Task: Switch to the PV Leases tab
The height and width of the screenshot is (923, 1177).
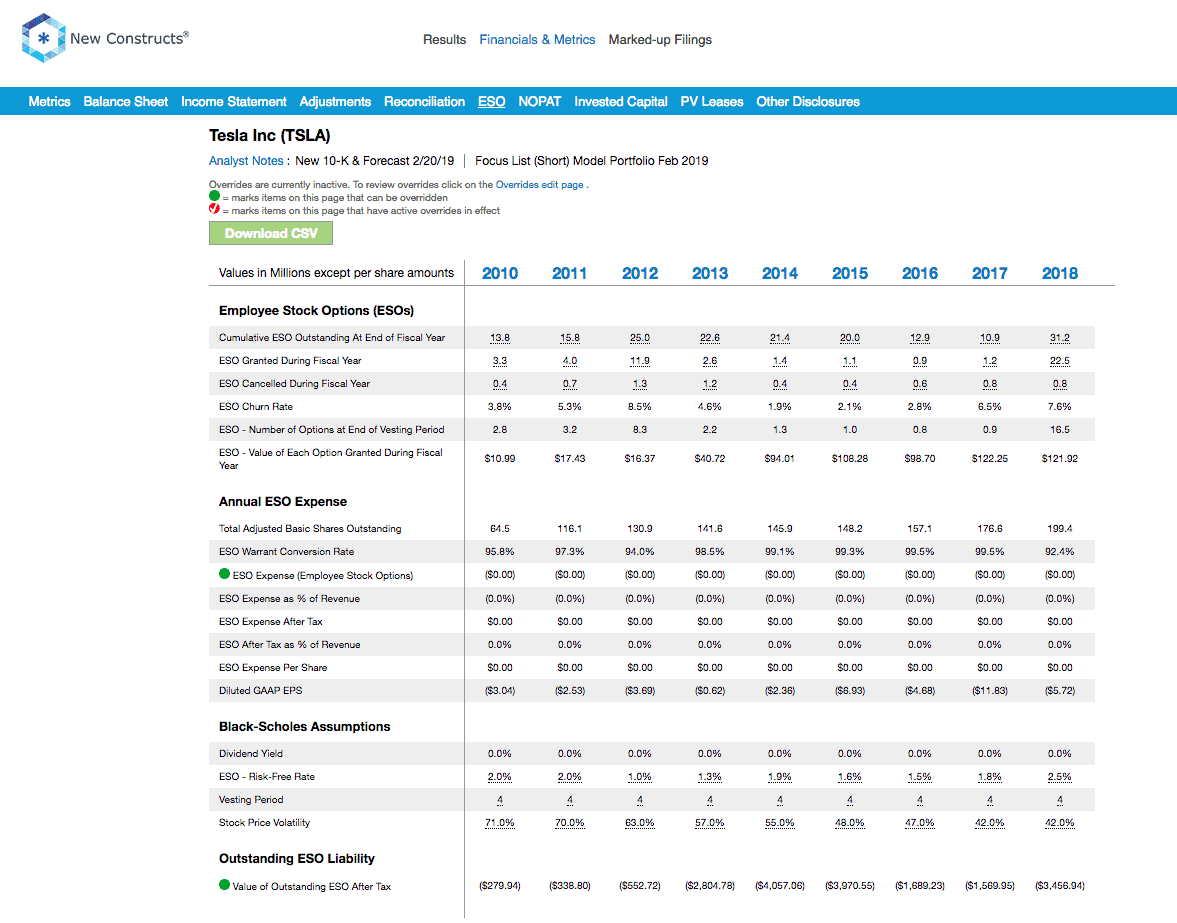Action: [x=712, y=101]
